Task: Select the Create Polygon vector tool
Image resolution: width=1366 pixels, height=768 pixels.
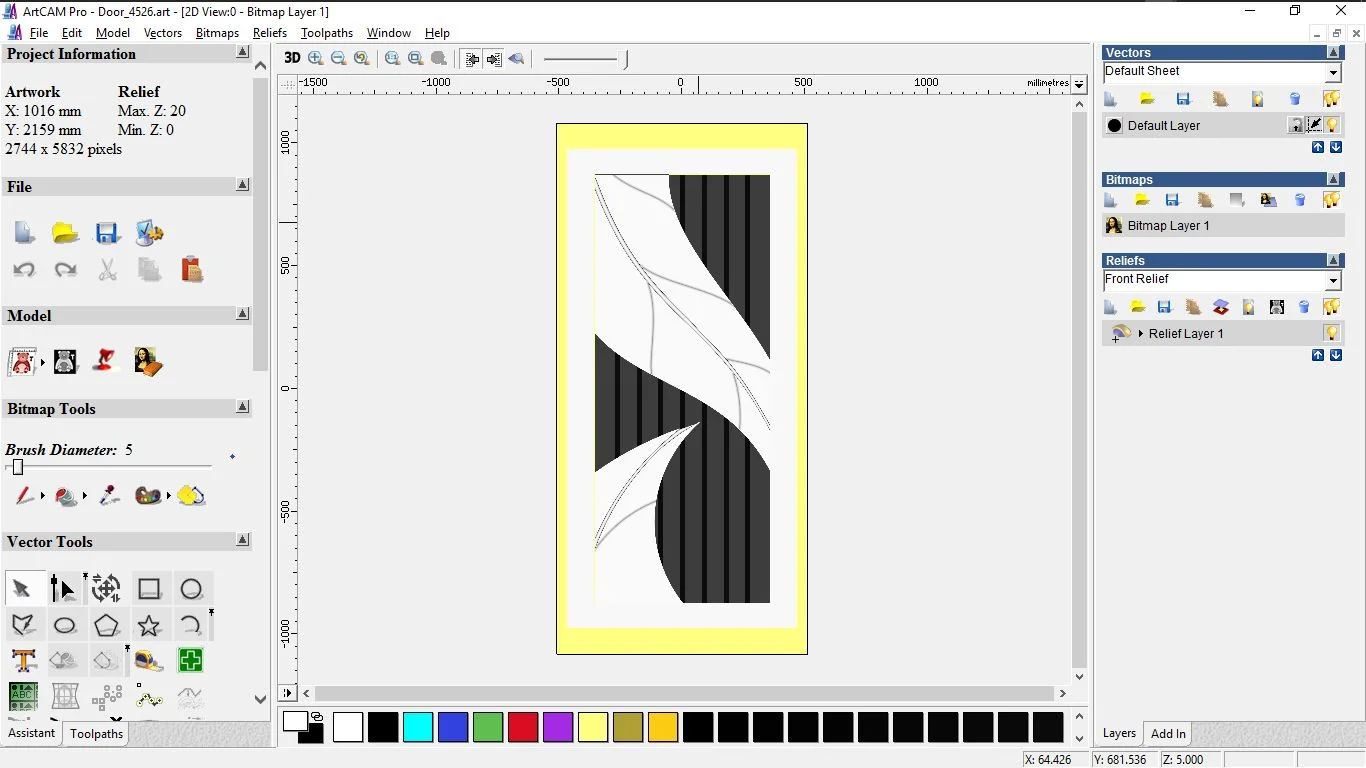Action: click(x=107, y=626)
